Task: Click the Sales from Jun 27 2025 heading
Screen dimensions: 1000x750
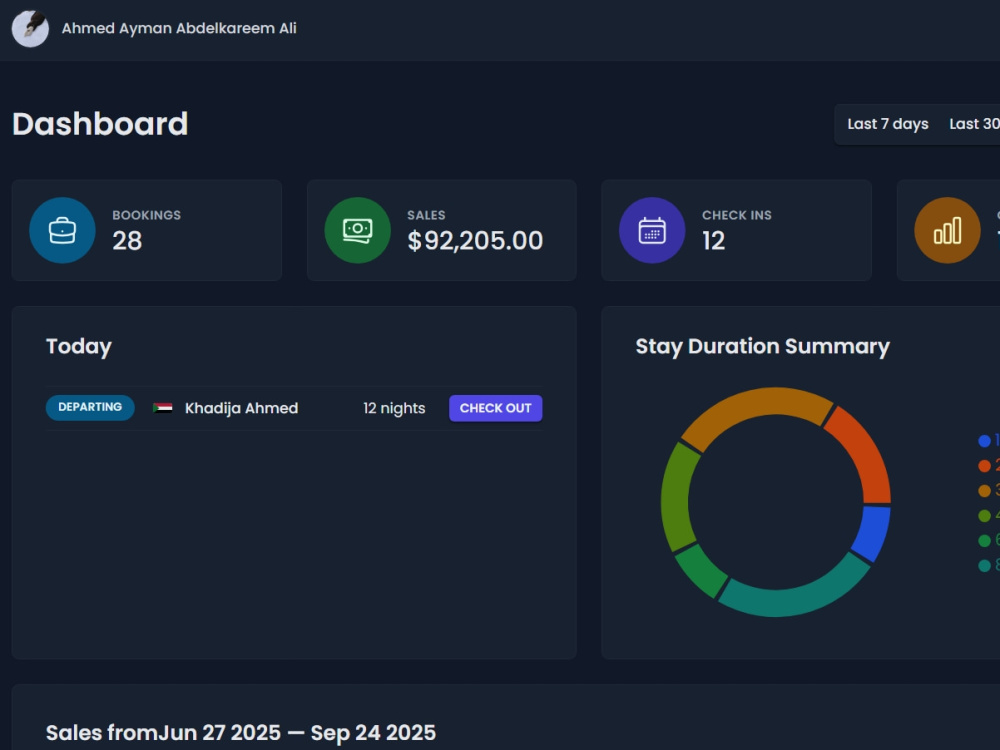Action: click(240, 733)
